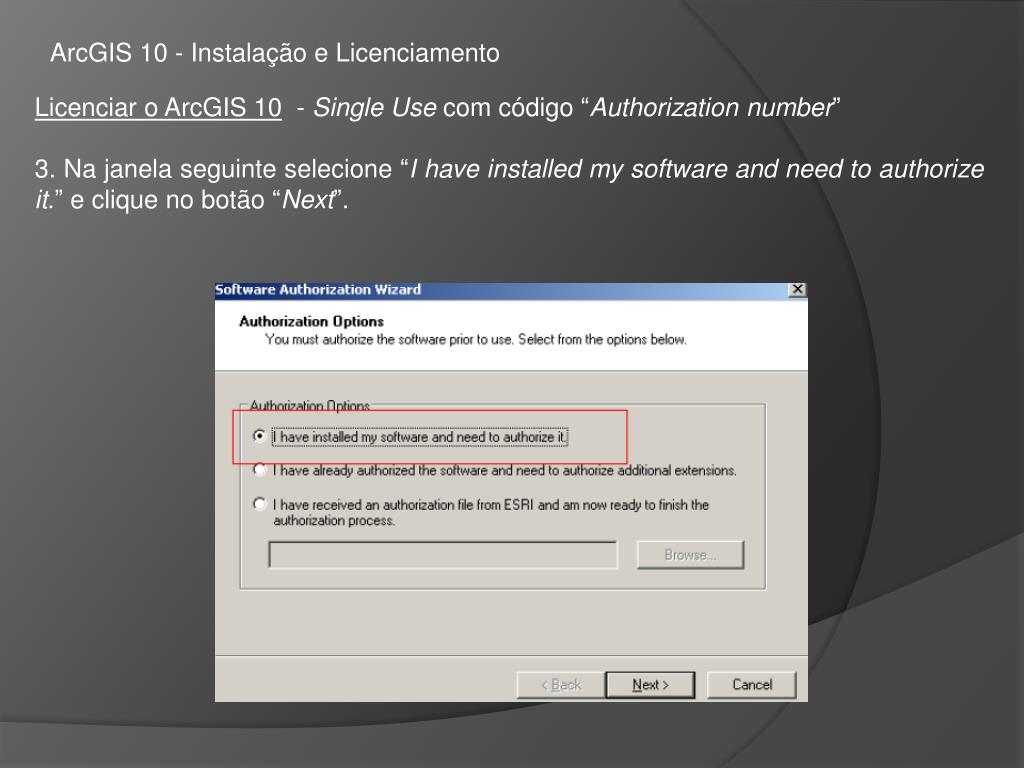The height and width of the screenshot is (768, 1024).
Task: Click the 'Authorization Options' group box label
Action: [310, 406]
